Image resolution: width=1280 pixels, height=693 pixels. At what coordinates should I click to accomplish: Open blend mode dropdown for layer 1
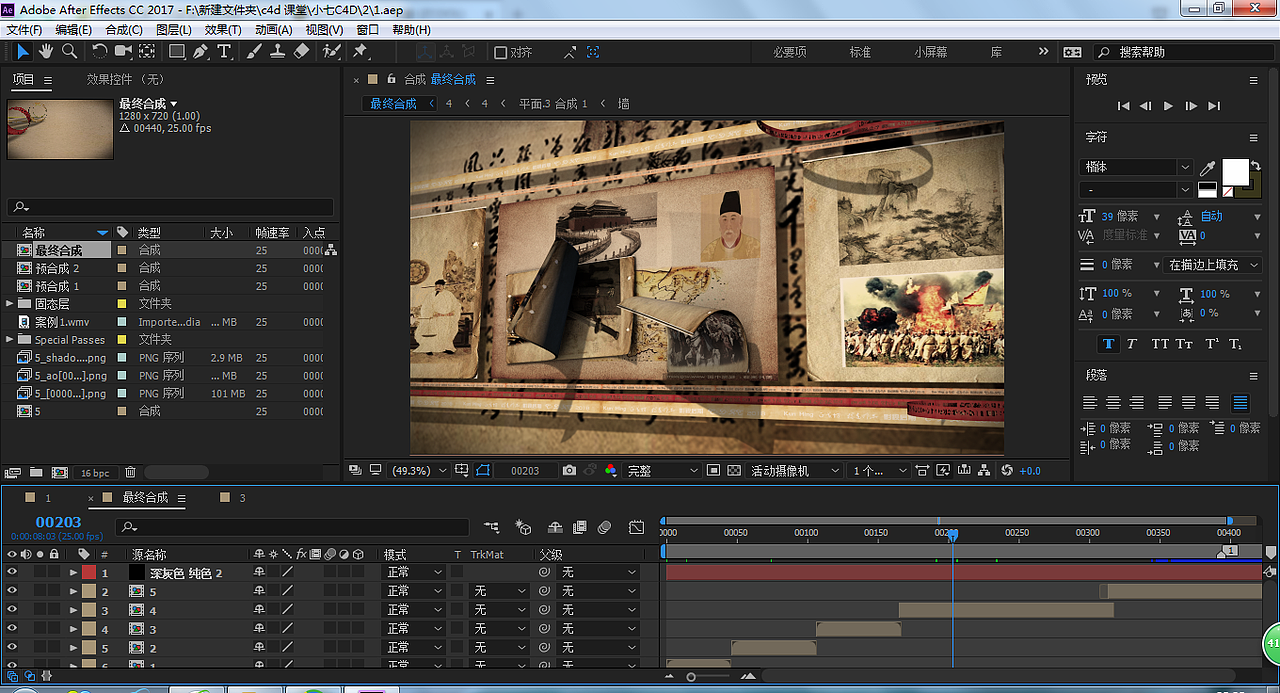pyautogui.click(x=415, y=573)
